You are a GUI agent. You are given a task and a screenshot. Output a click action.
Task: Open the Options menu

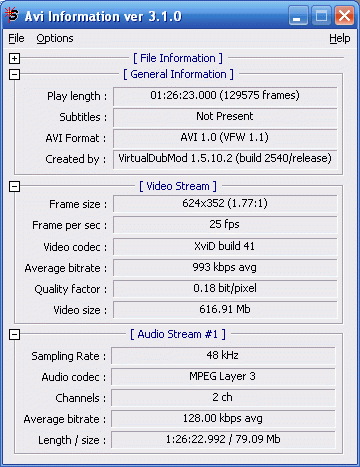pyautogui.click(x=55, y=38)
